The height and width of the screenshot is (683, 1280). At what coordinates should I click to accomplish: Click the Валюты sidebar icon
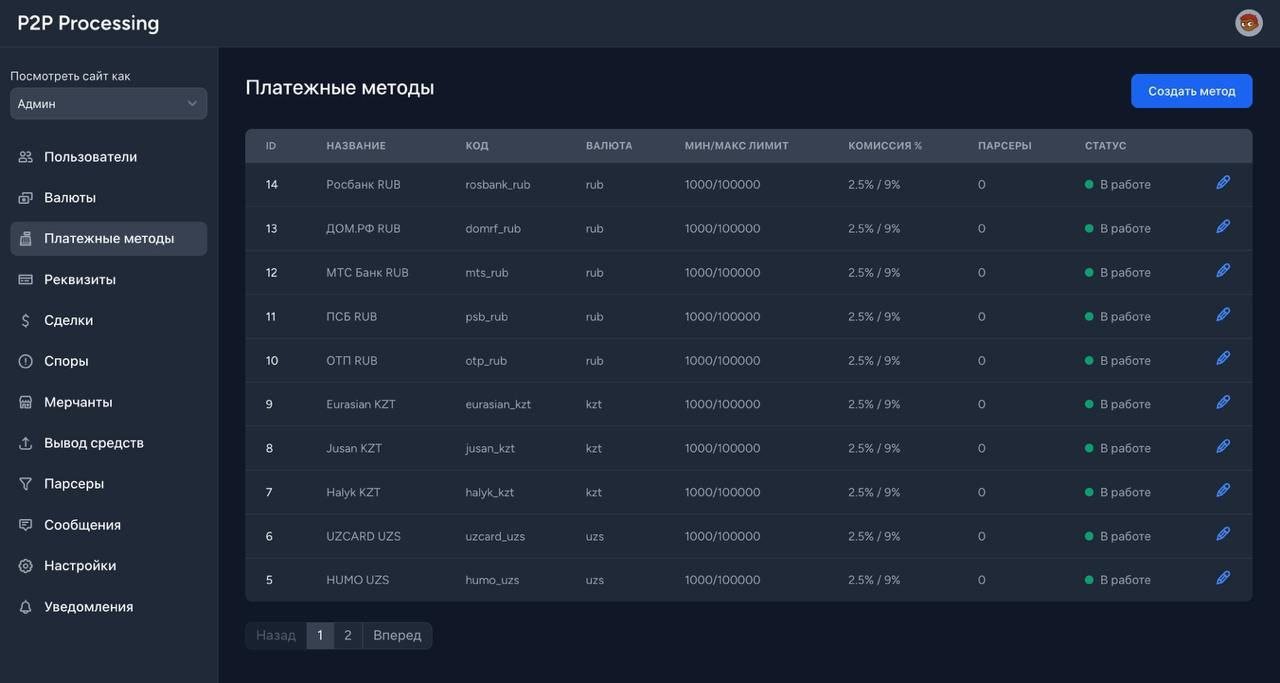click(26, 198)
